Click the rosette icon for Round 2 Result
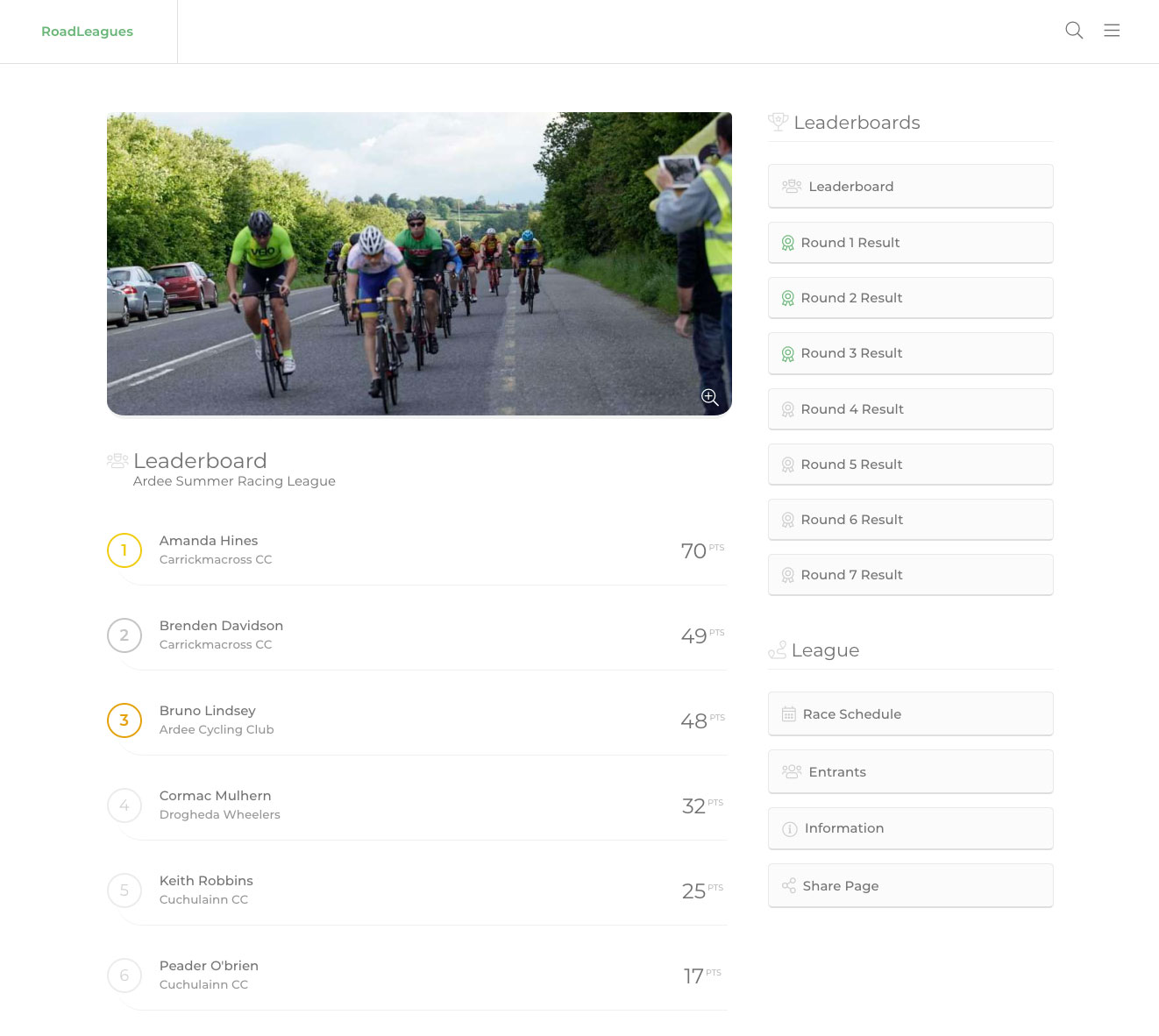The height and width of the screenshot is (1036, 1159). 788,298
